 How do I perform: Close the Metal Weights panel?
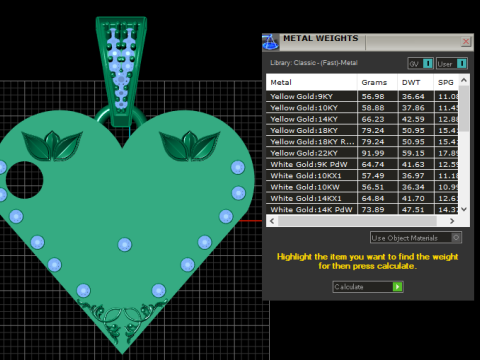466,42
